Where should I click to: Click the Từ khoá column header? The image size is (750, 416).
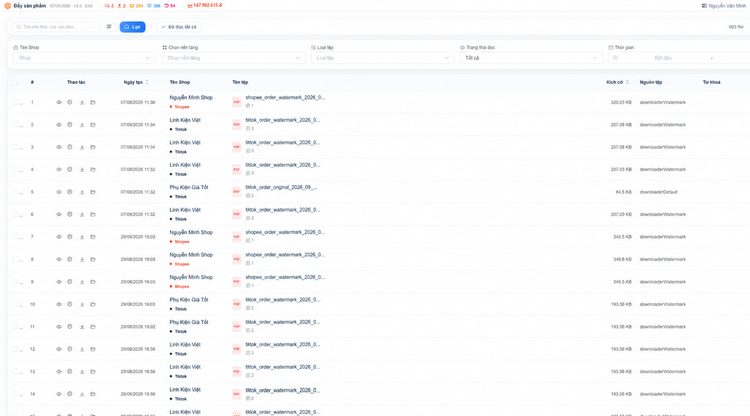click(x=711, y=82)
